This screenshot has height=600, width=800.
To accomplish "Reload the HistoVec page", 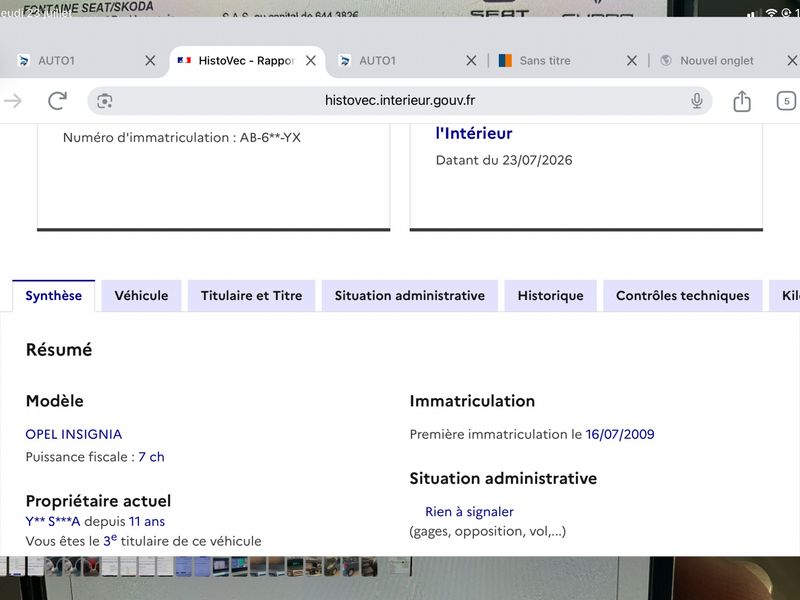I will coord(58,101).
